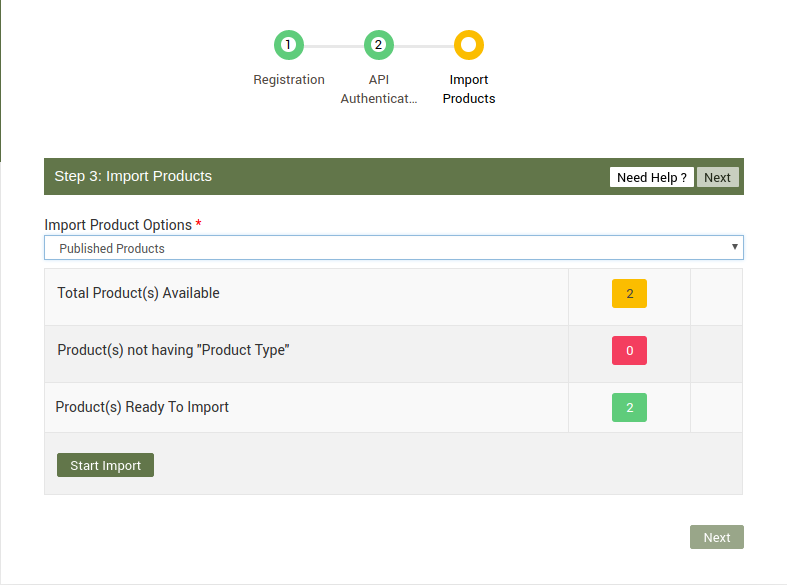
Task: Click the Import Product Options field label
Action: pyautogui.click(x=118, y=225)
